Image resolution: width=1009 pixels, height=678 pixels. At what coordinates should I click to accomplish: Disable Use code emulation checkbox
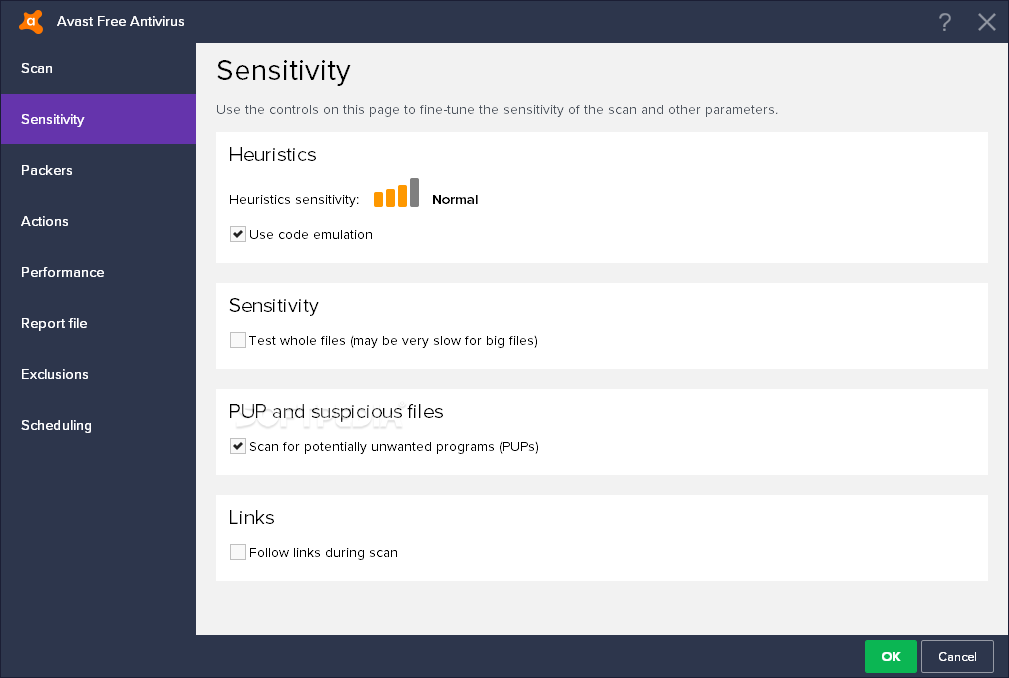click(237, 234)
